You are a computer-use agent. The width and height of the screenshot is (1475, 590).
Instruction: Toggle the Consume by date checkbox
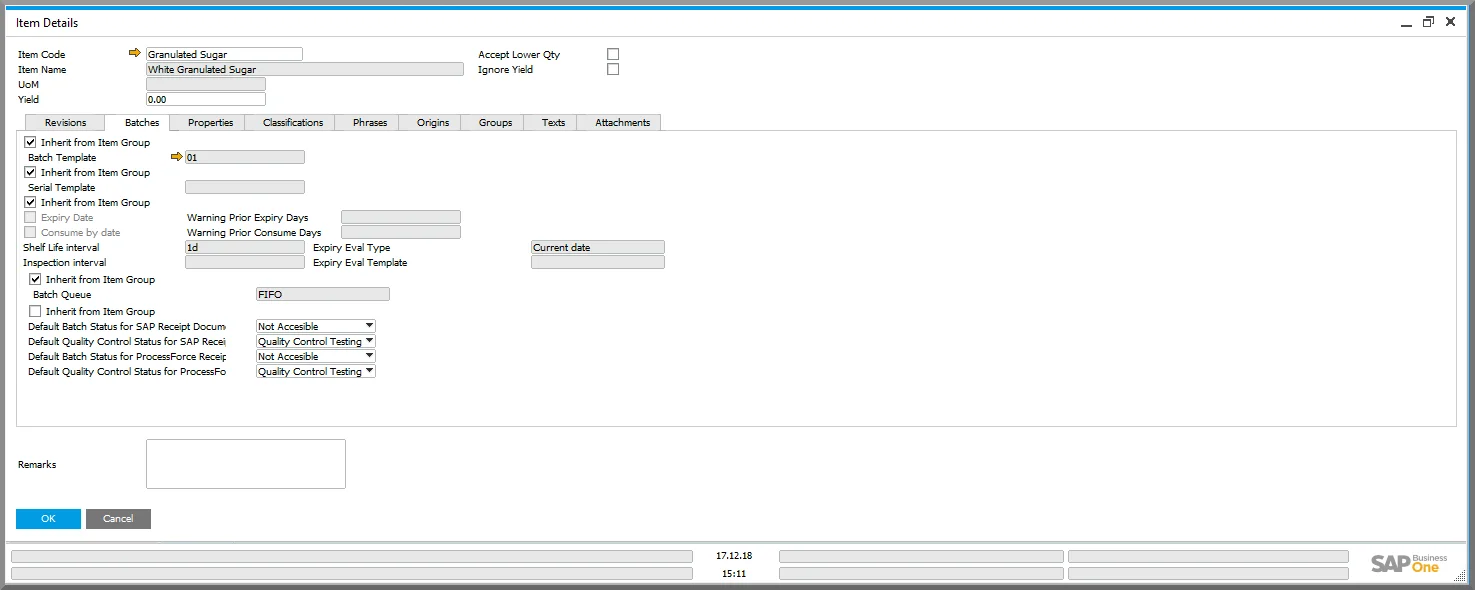point(31,232)
